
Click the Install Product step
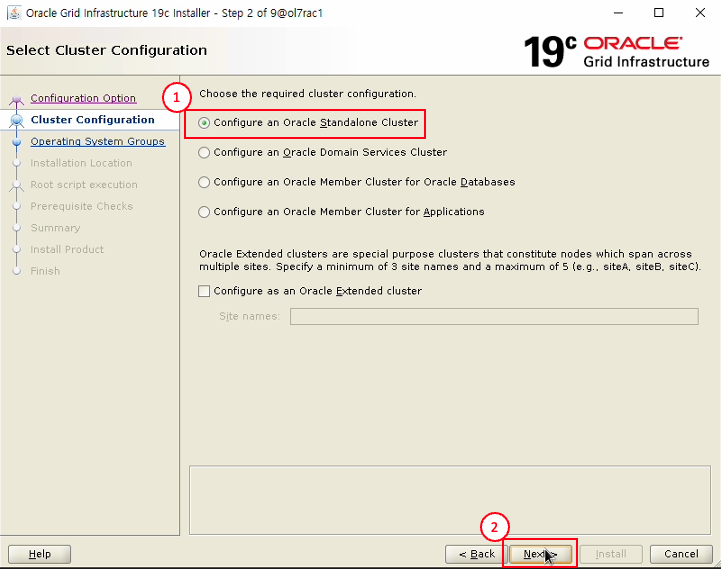tap(67, 249)
